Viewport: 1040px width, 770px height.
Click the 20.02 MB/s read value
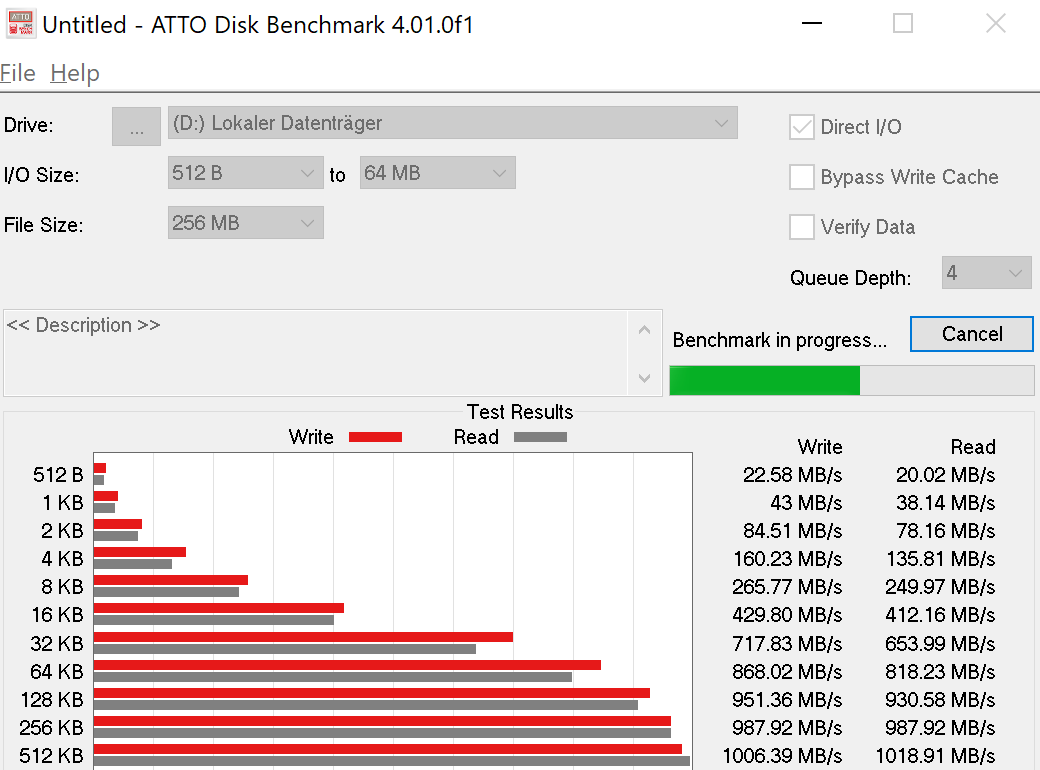(x=946, y=475)
